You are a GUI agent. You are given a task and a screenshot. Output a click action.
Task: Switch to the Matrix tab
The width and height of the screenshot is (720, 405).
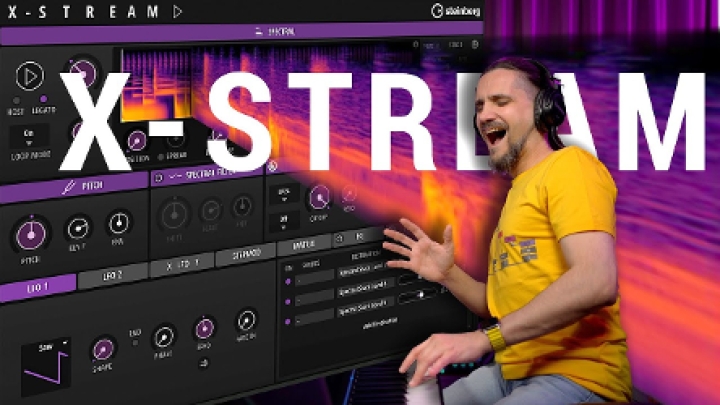(304, 245)
